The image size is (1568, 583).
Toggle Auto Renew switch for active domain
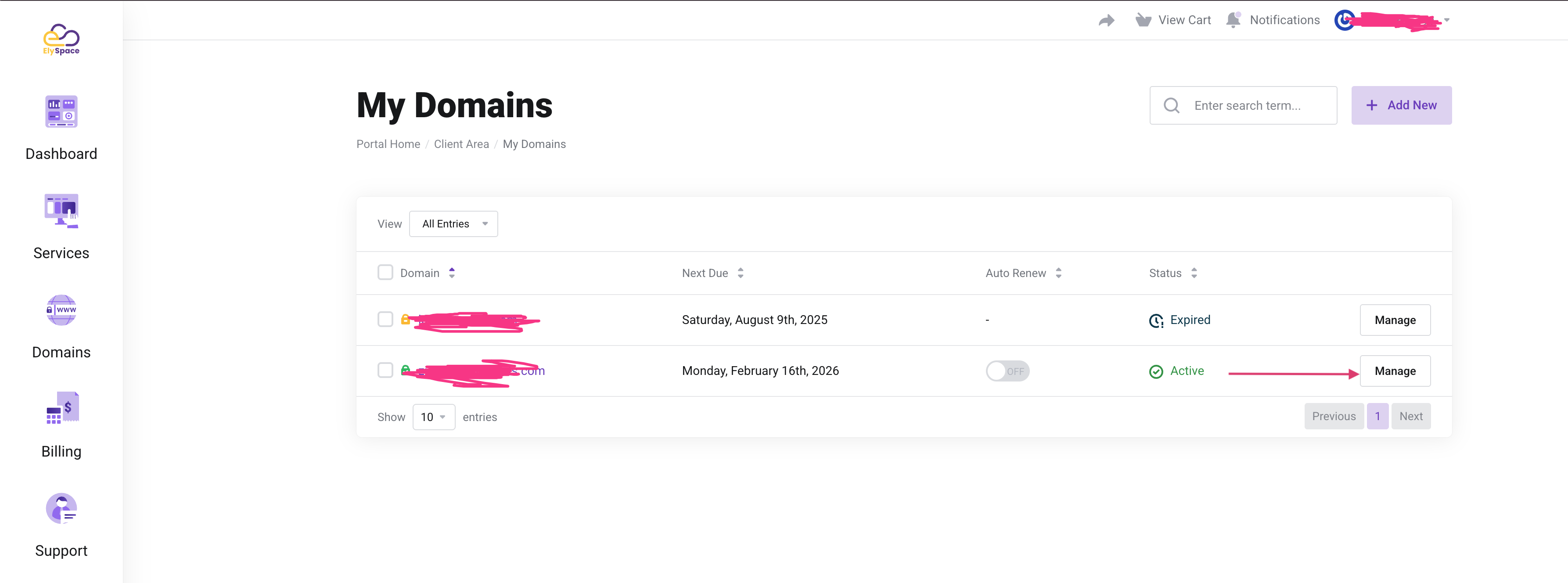1007,371
